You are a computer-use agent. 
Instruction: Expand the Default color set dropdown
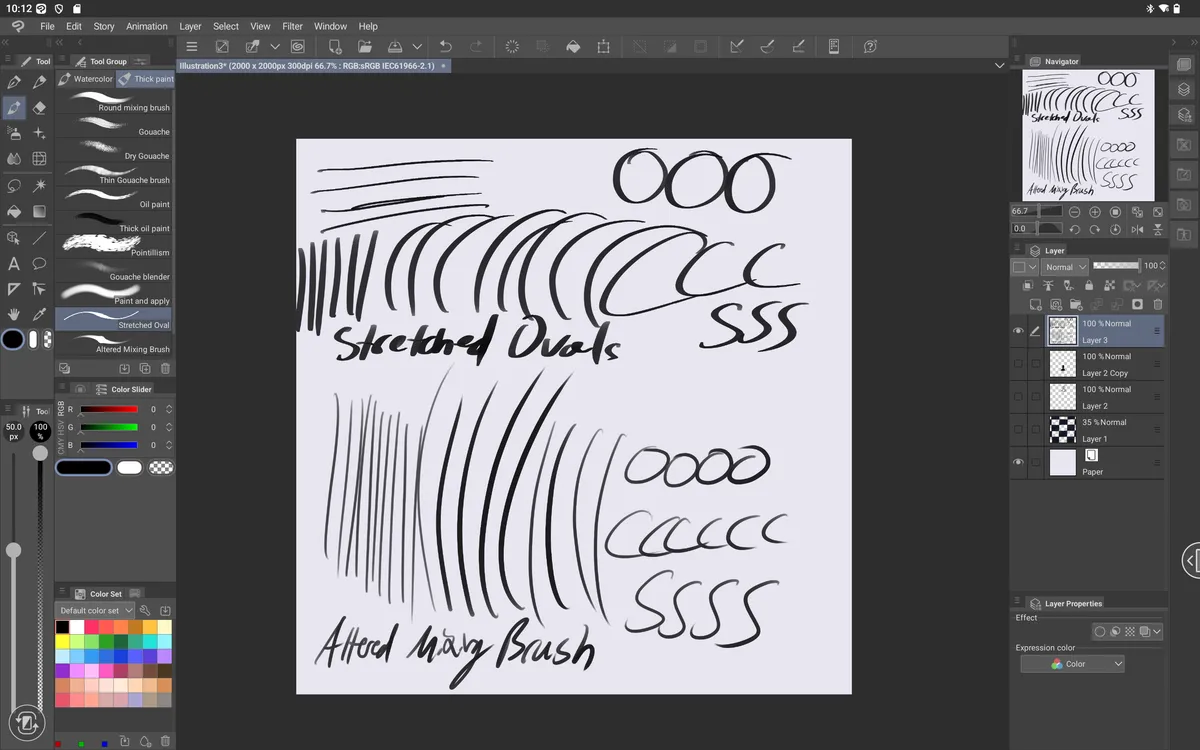point(95,610)
